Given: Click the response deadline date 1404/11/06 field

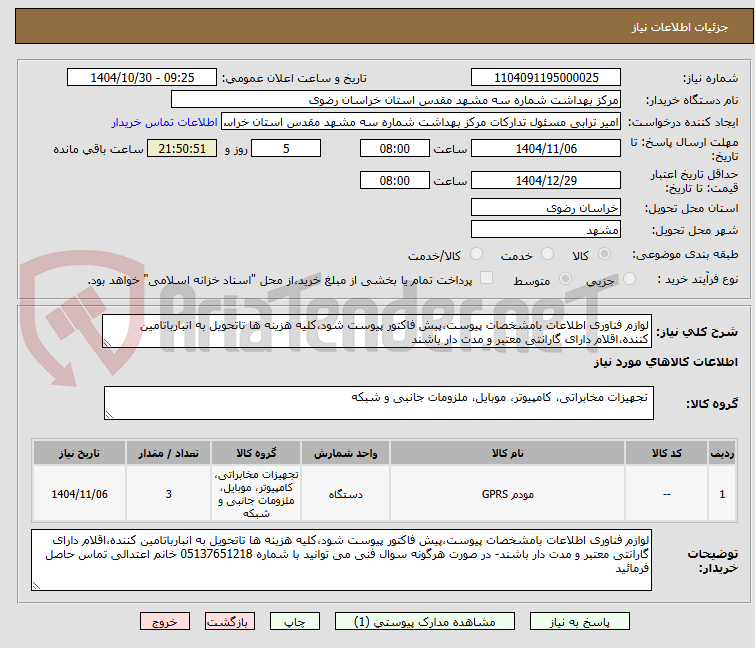Looking at the screenshot, I should [x=546, y=148].
